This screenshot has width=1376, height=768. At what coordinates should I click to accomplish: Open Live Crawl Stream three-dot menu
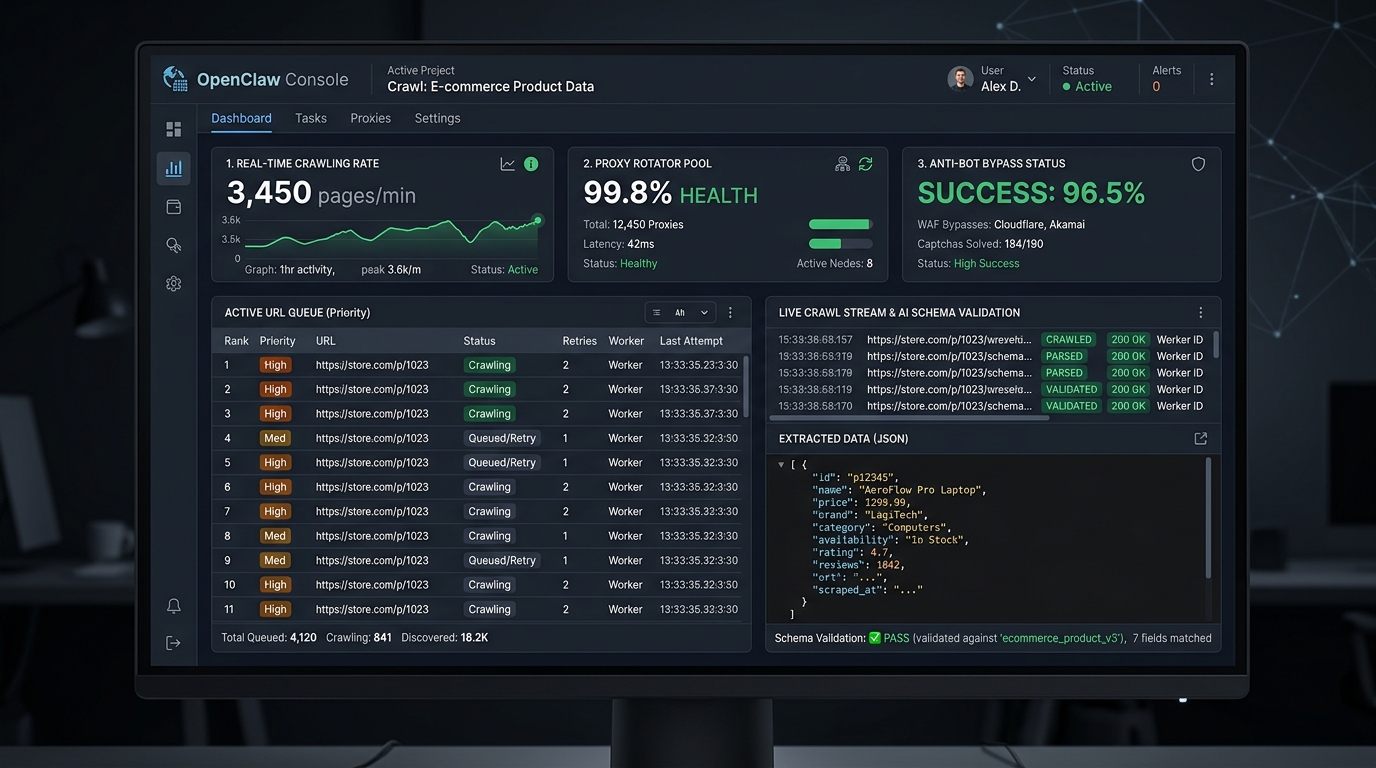1201,313
